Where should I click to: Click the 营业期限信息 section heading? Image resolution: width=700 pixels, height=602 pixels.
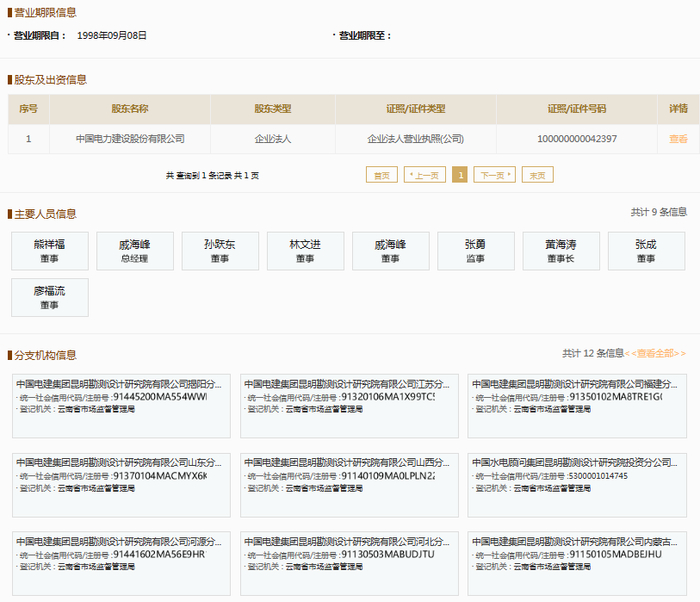click(x=45, y=12)
